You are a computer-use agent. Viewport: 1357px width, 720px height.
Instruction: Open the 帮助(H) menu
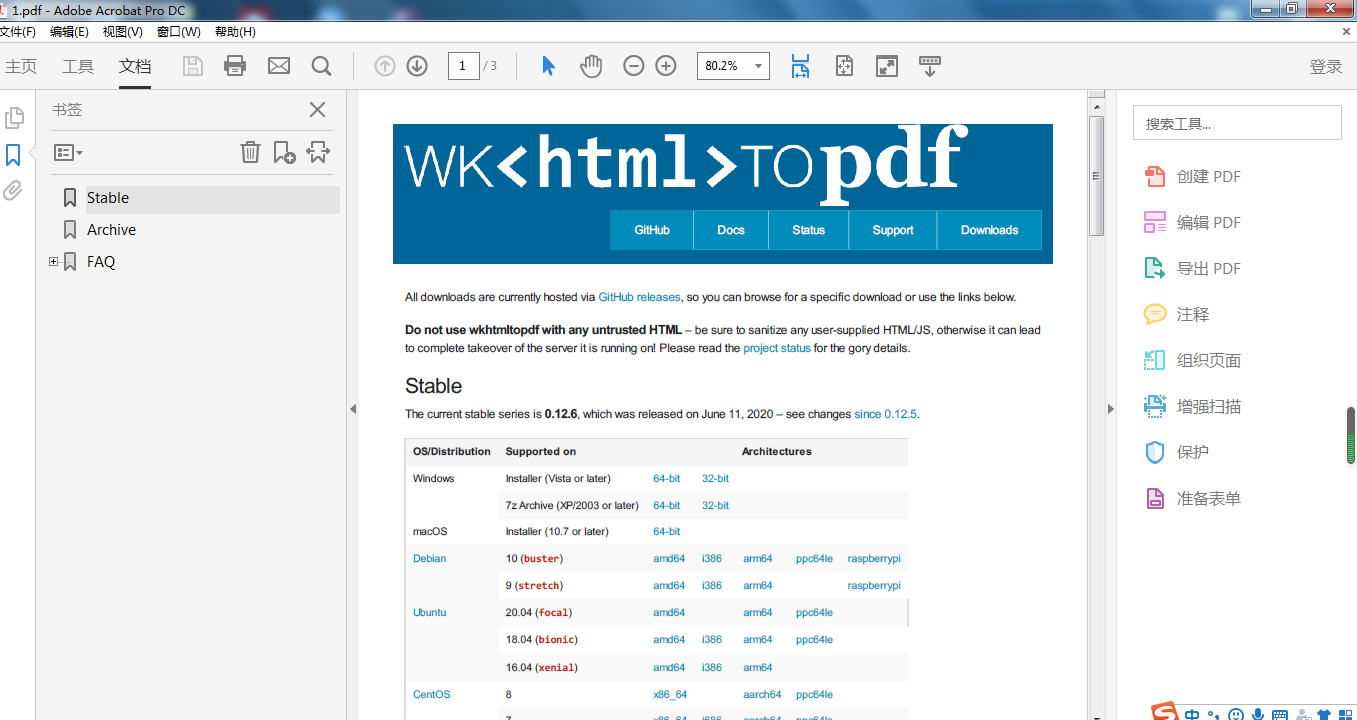coord(235,32)
